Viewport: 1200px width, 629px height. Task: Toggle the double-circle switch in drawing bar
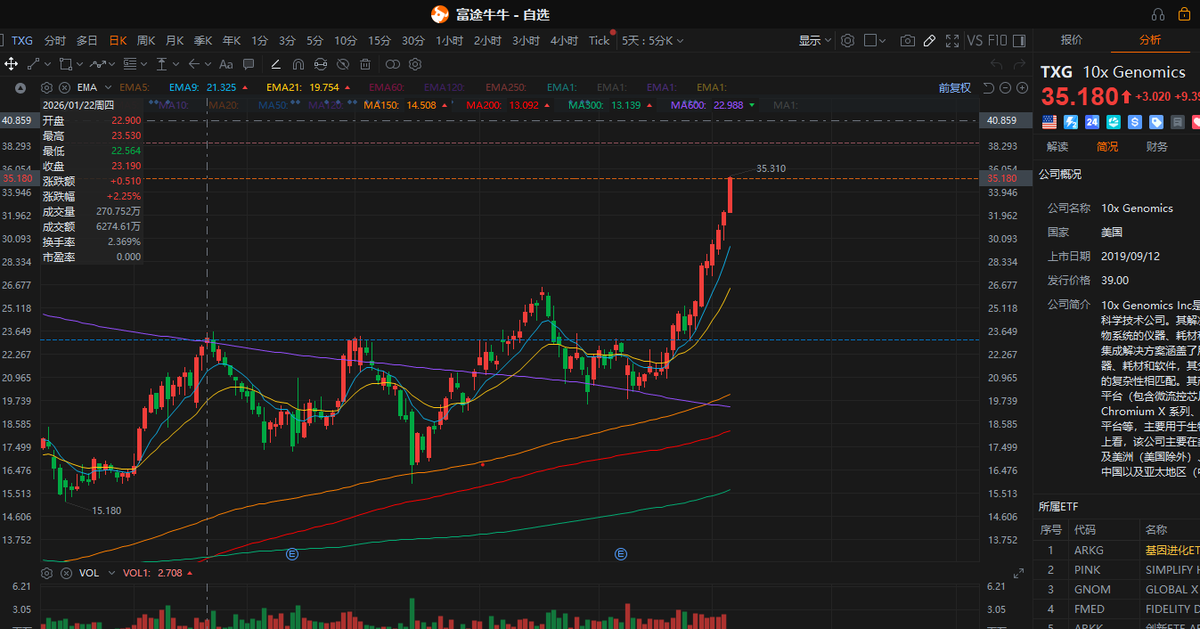pyautogui.click(x=393, y=64)
